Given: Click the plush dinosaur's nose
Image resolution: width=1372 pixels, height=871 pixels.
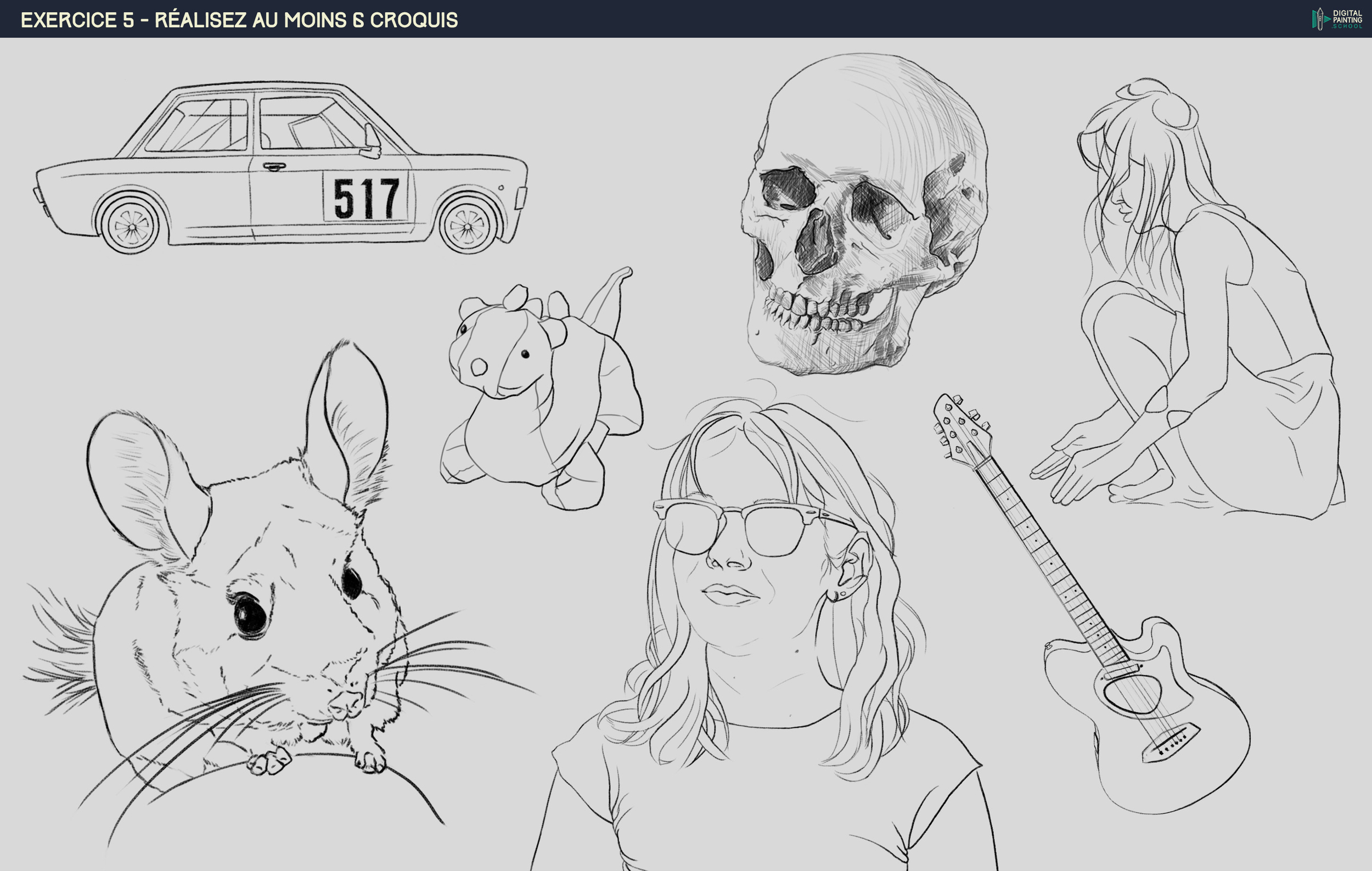Looking at the screenshot, I should click(x=479, y=367).
